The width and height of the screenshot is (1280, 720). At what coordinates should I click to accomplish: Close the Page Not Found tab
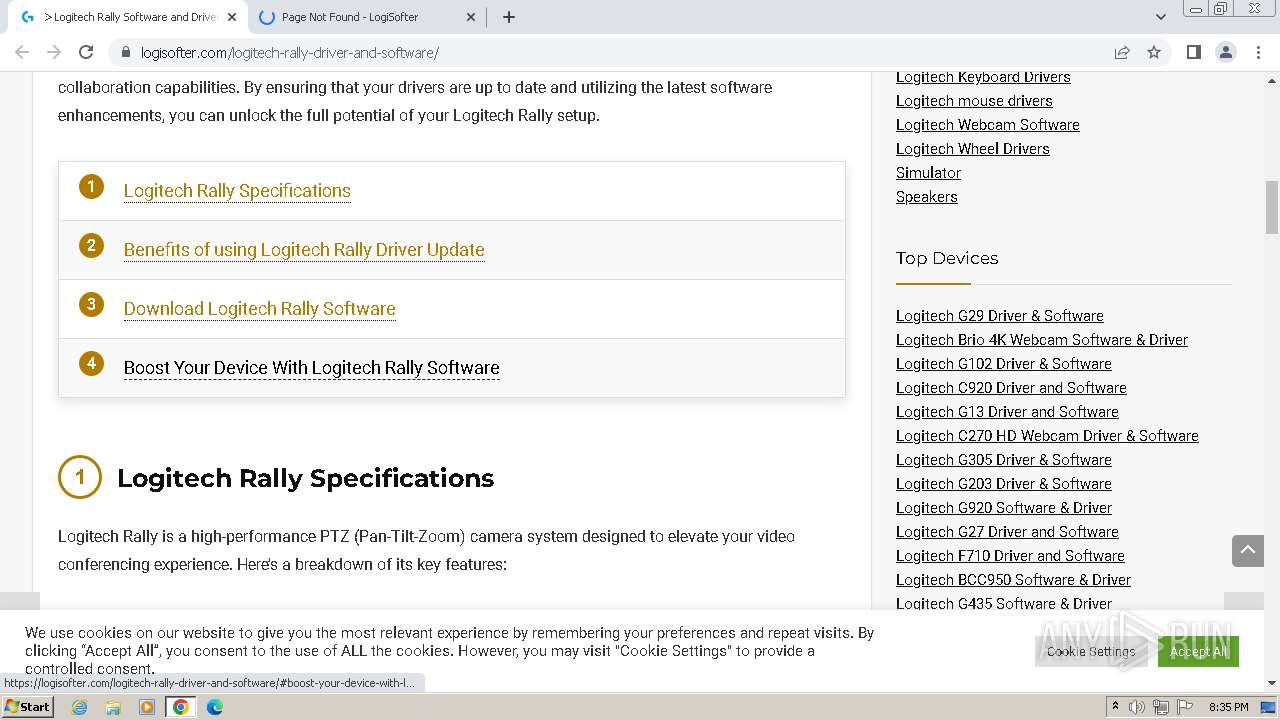[x=472, y=17]
